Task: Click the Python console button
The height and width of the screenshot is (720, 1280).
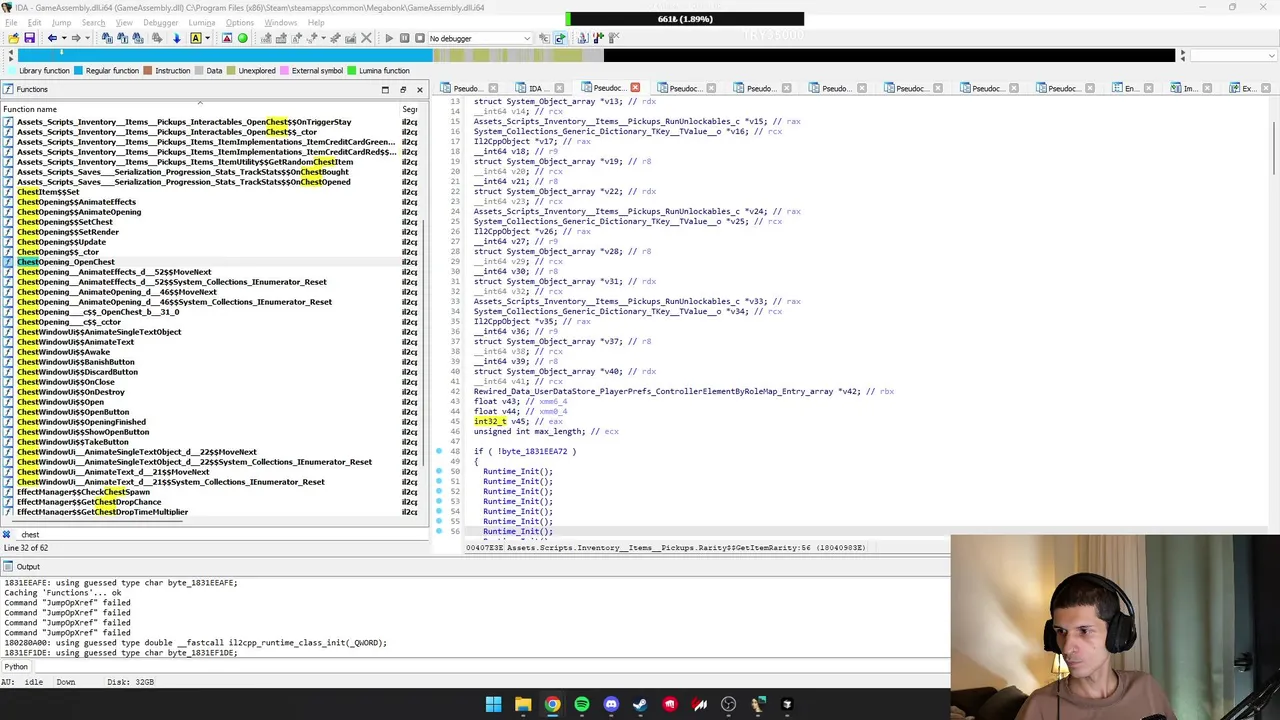Action: [x=16, y=666]
